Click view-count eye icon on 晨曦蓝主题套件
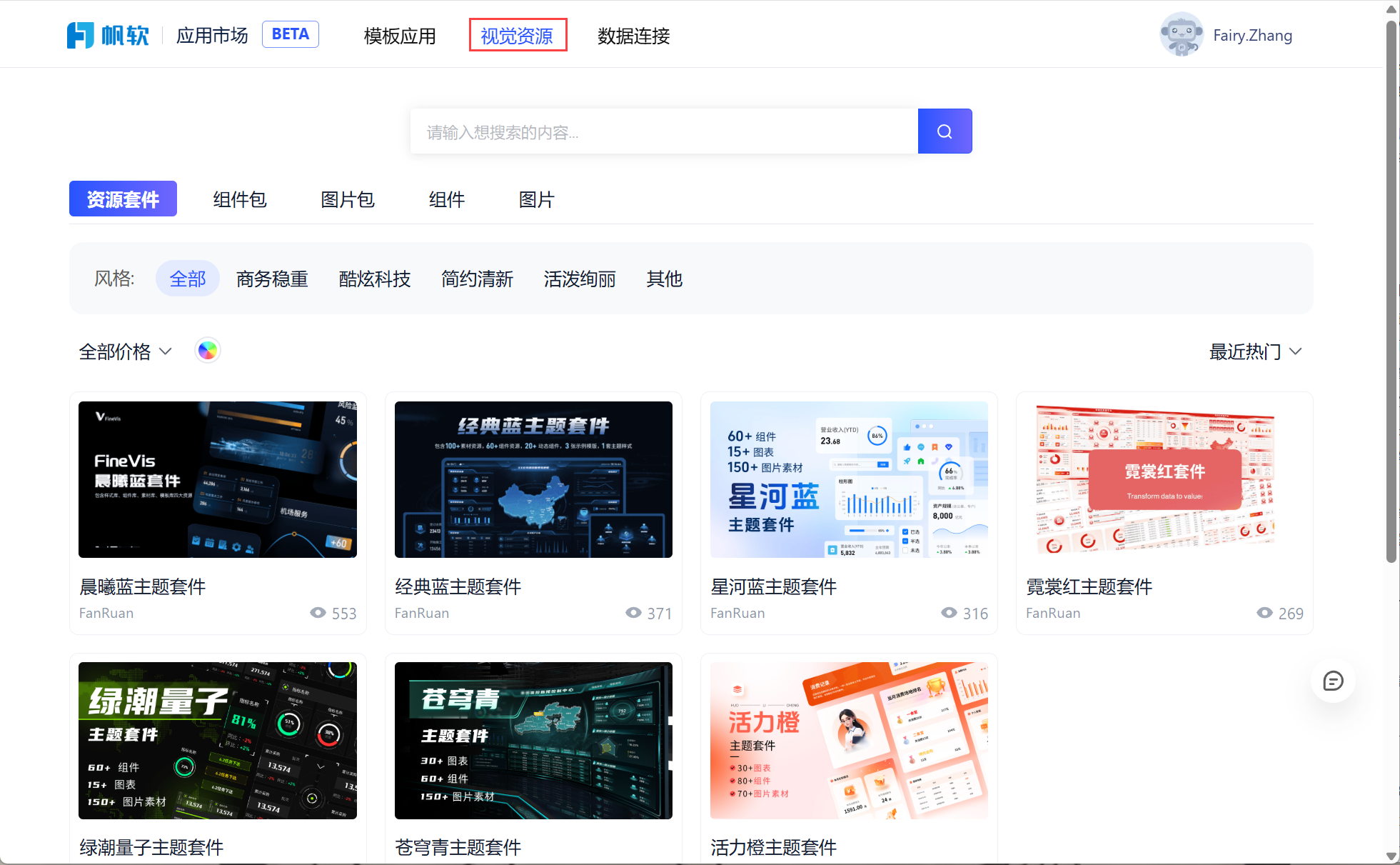The image size is (1400, 865). click(x=318, y=613)
